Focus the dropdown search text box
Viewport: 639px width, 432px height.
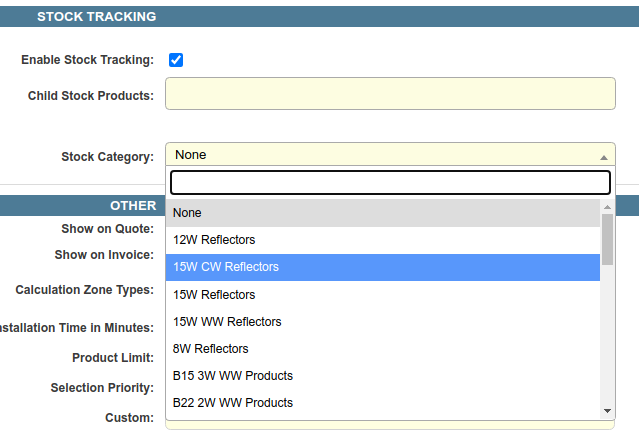click(x=390, y=182)
